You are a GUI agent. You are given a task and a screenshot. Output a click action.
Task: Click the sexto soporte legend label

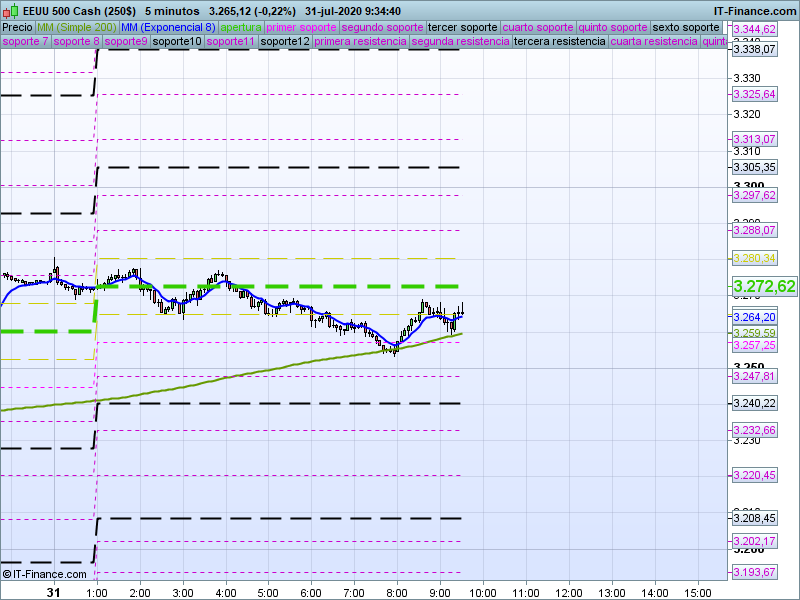(x=685, y=27)
